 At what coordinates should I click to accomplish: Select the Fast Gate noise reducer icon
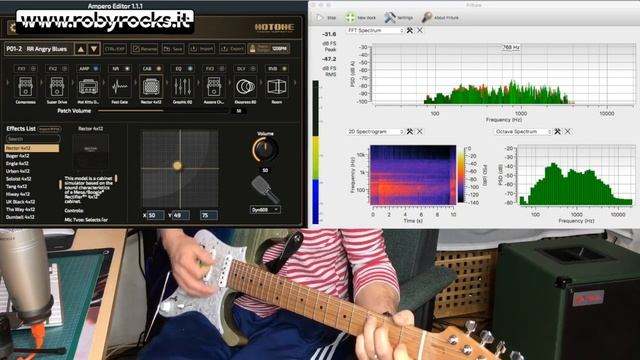(x=120, y=87)
